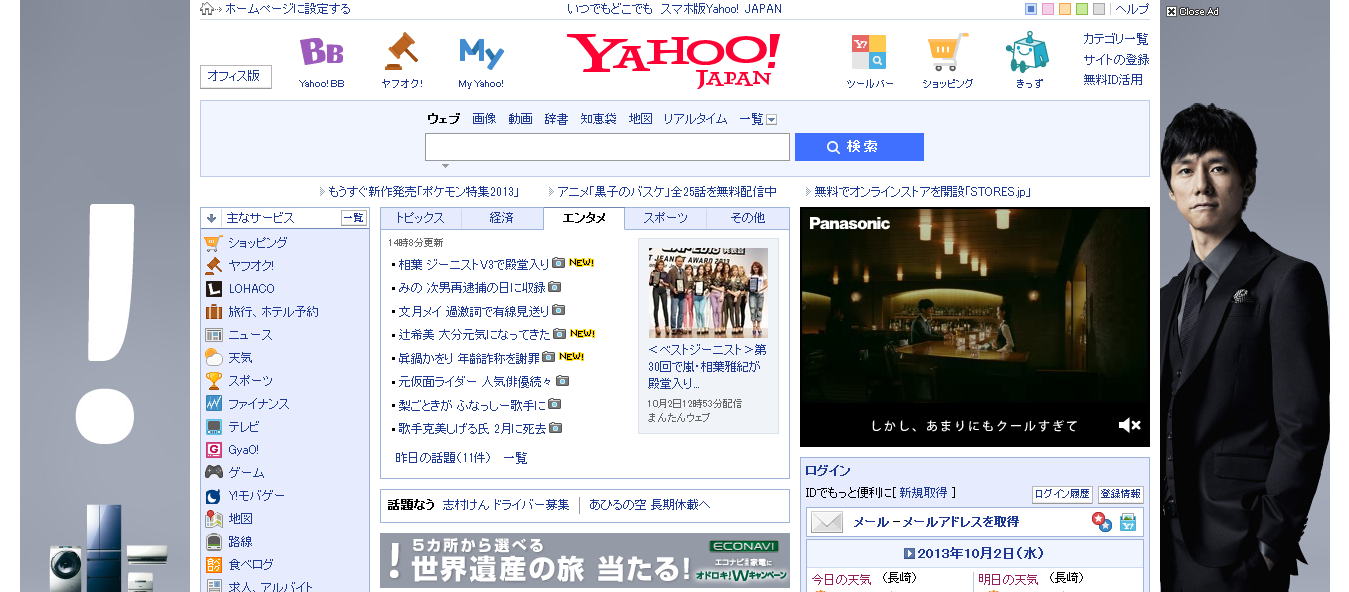Click the LOHACO icon in sidebar
This screenshot has height=592, width=1349.
point(213,289)
